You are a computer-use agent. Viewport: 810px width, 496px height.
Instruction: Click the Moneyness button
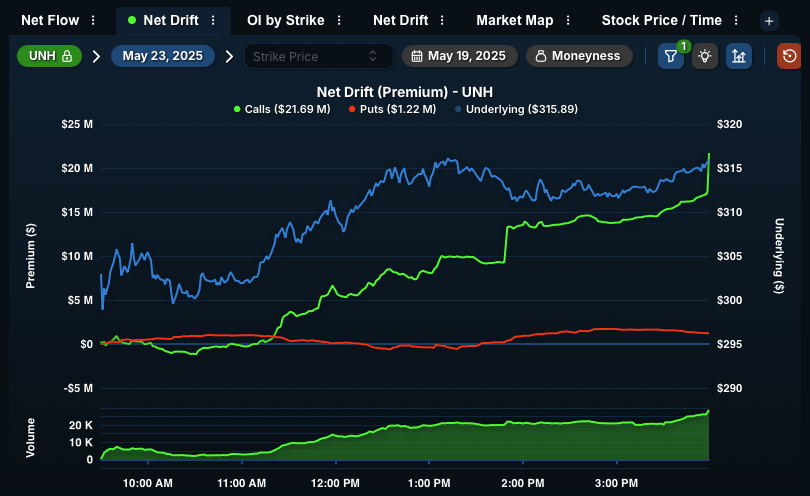tap(579, 56)
